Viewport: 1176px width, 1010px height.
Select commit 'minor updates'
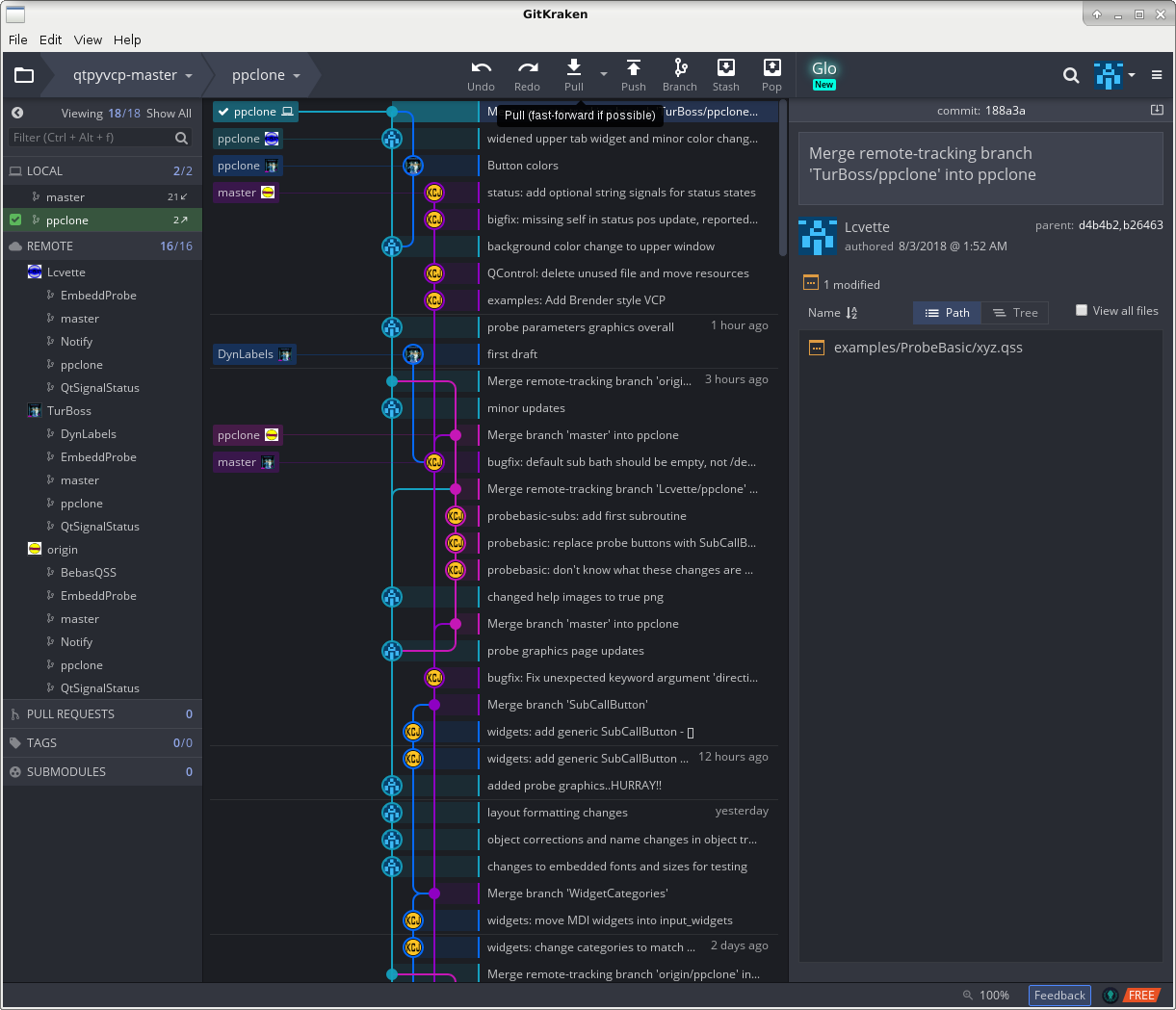pyautogui.click(x=526, y=408)
